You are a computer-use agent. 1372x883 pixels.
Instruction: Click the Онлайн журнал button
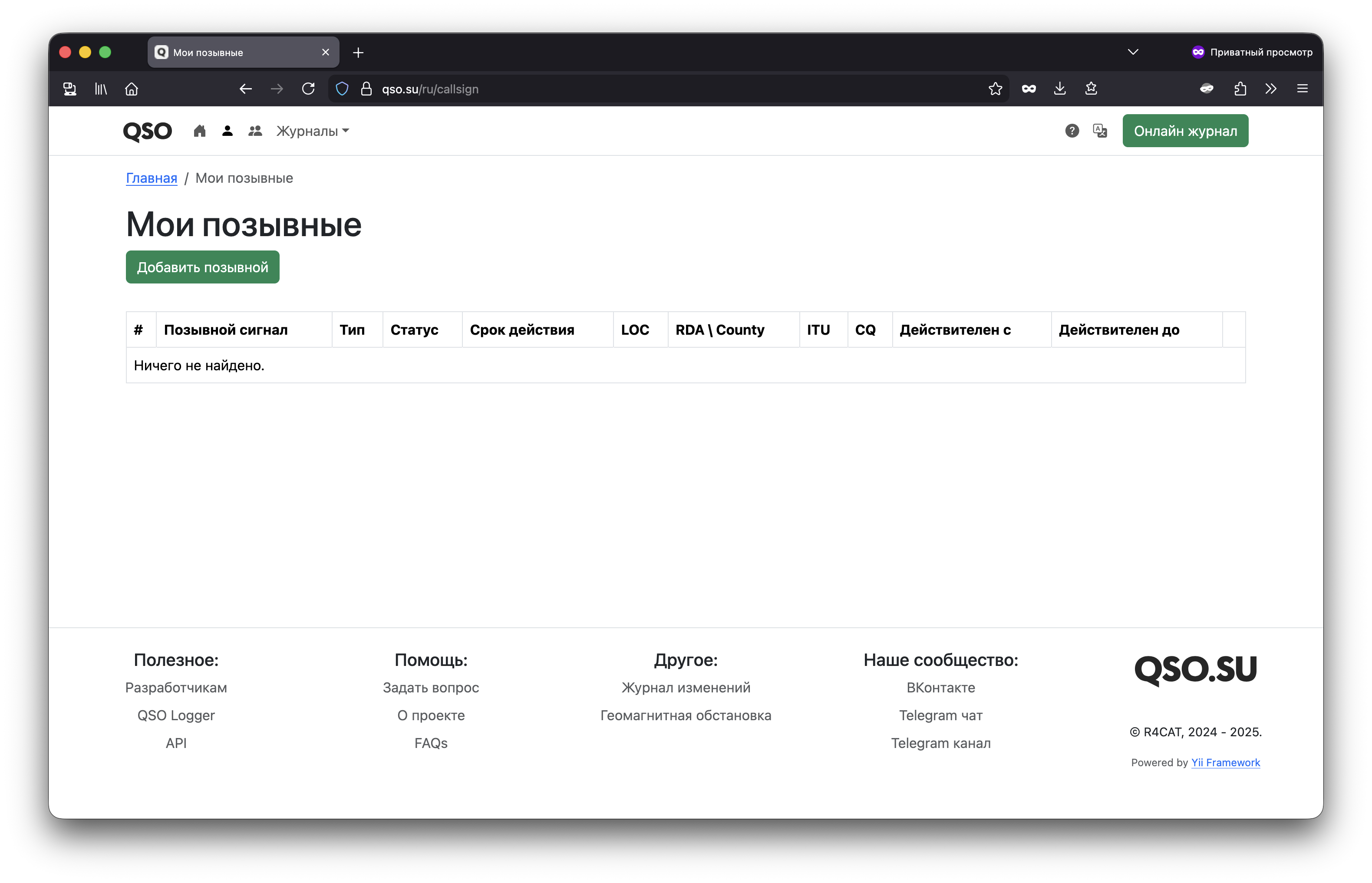point(1185,131)
